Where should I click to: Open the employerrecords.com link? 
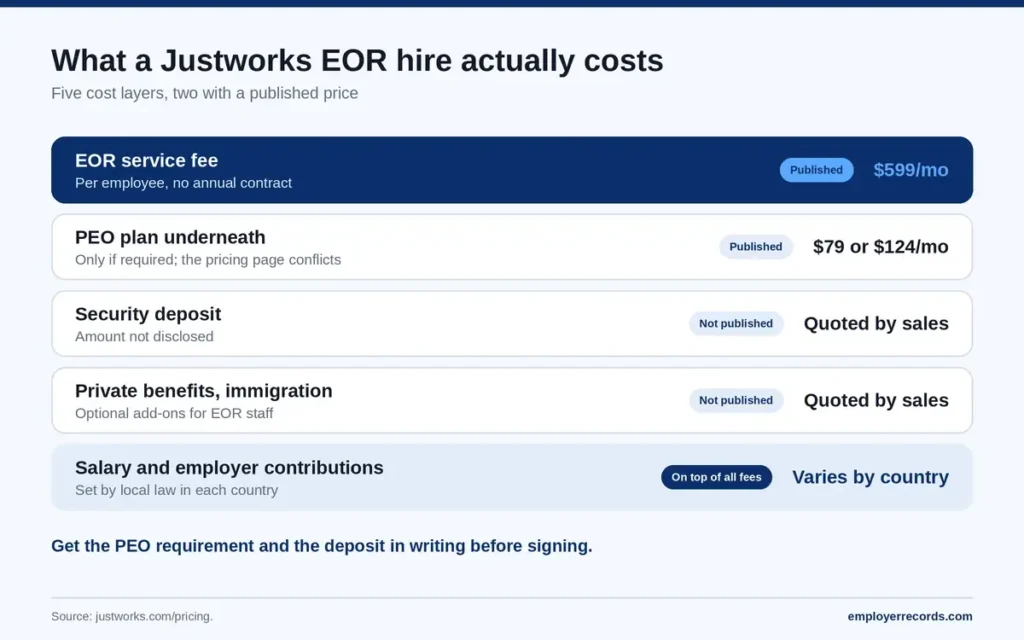[910, 616]
